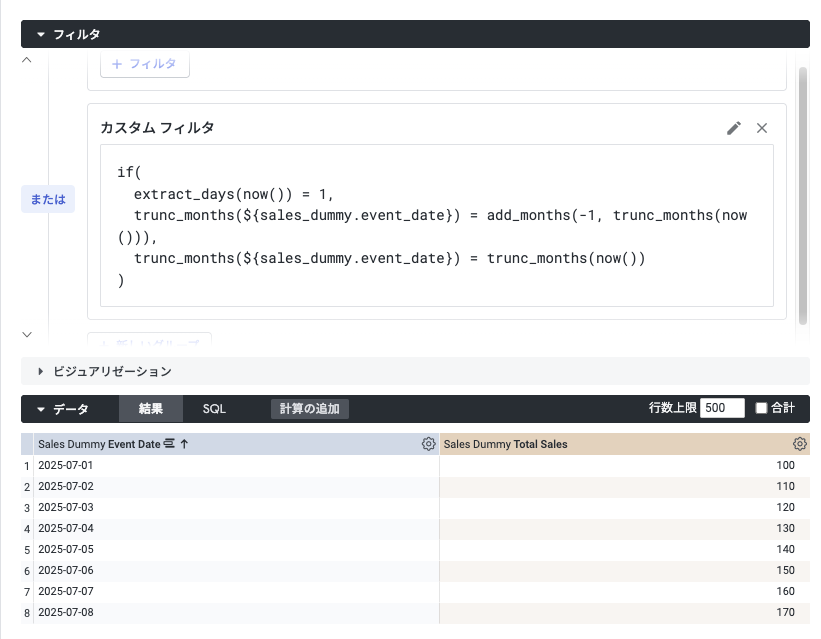Viewport: 821px width, 639px height.
Task: Switch to the 結果 tab
Action: [x=150, y=409]
